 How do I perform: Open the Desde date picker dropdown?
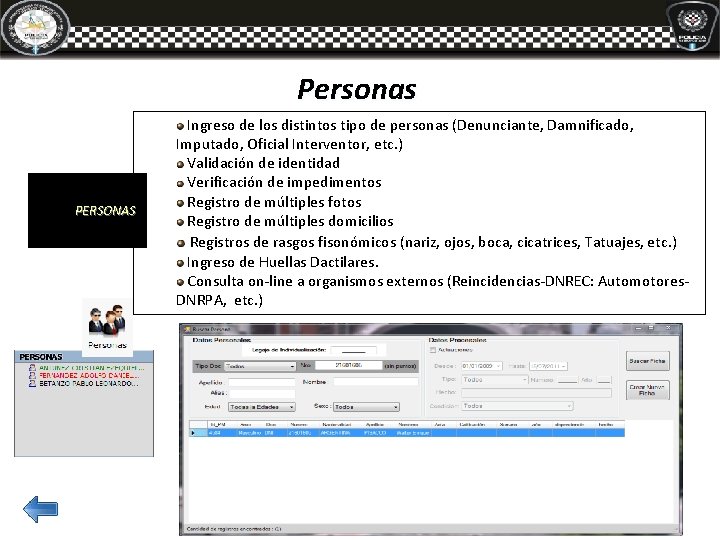pyautogui.click(x=498, y=366)
